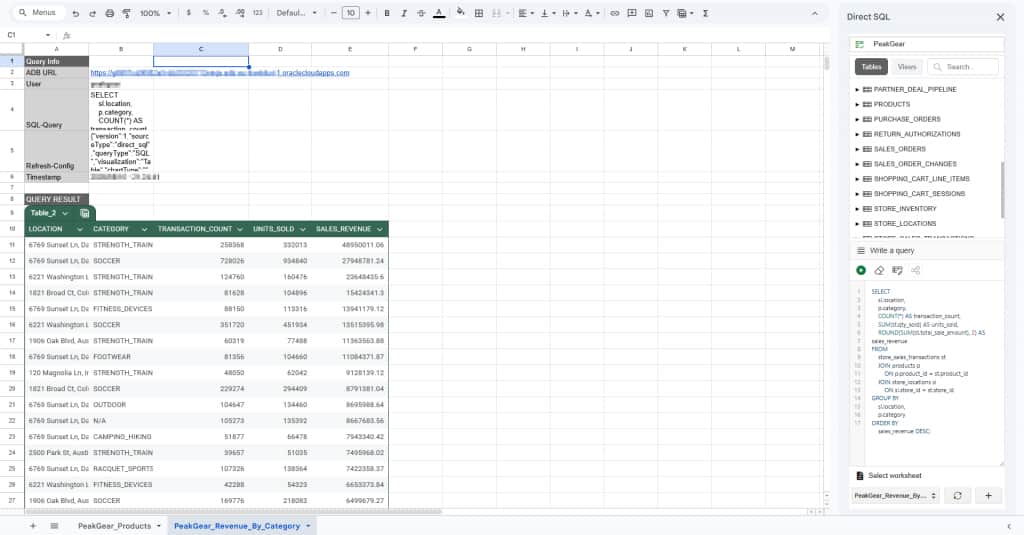1024x535 pixels.
Task: Click the table icon next to Table_2
Action: [84, 213]
